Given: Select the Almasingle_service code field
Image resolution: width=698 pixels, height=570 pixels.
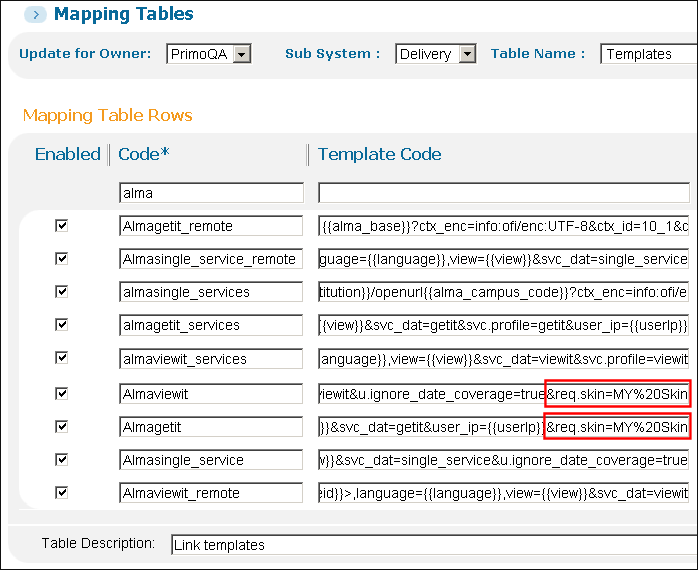Looking at the screenshot, I should [210, 460].
